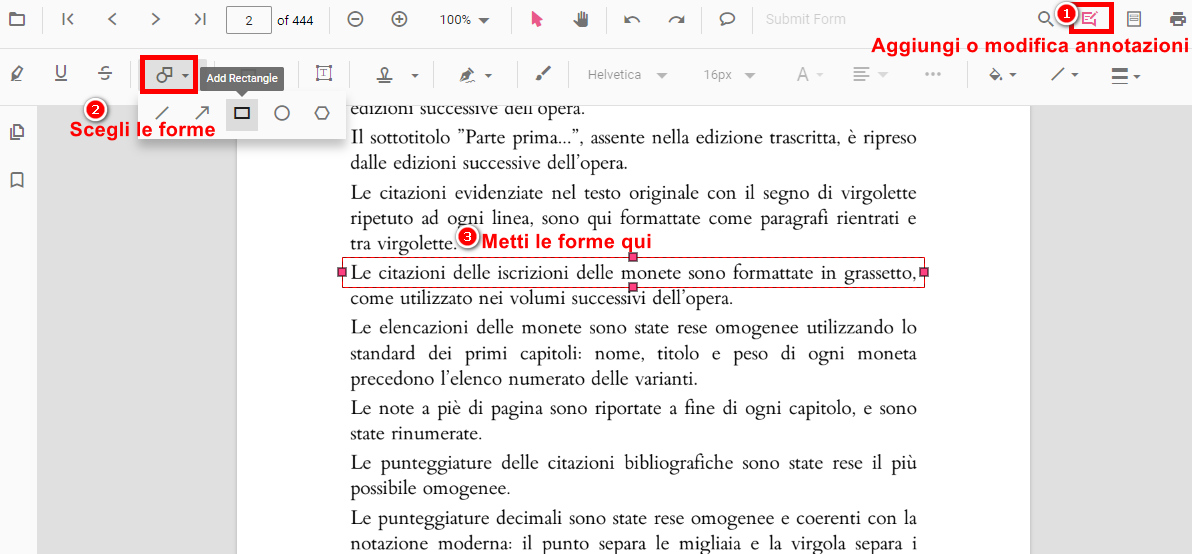Click the words 'possibile omogenee.'

[x=430, y=487]
